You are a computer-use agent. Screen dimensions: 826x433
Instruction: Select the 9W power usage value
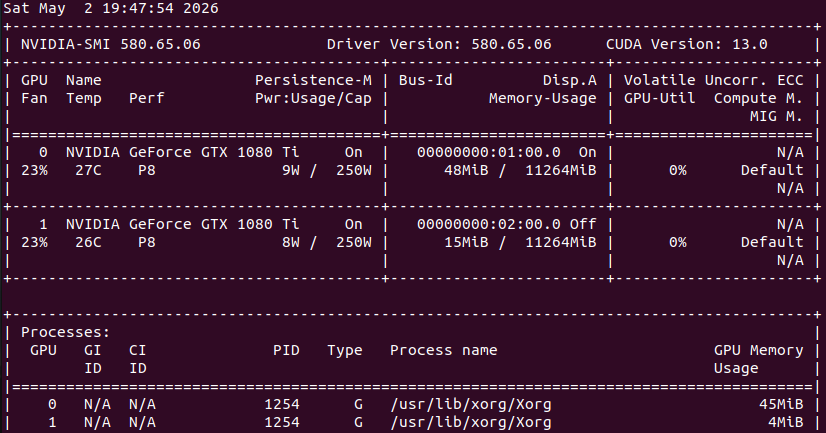click(290, 170)
